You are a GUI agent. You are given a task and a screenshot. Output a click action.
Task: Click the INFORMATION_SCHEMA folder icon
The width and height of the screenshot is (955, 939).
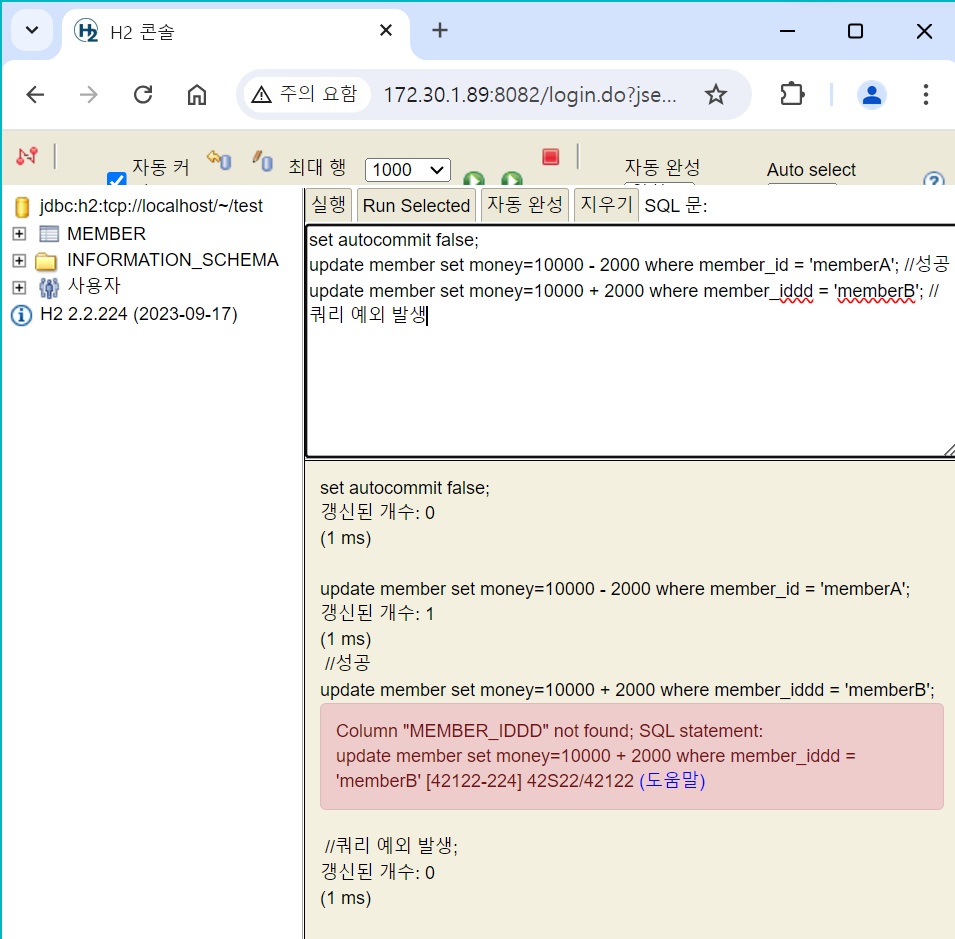46,261
